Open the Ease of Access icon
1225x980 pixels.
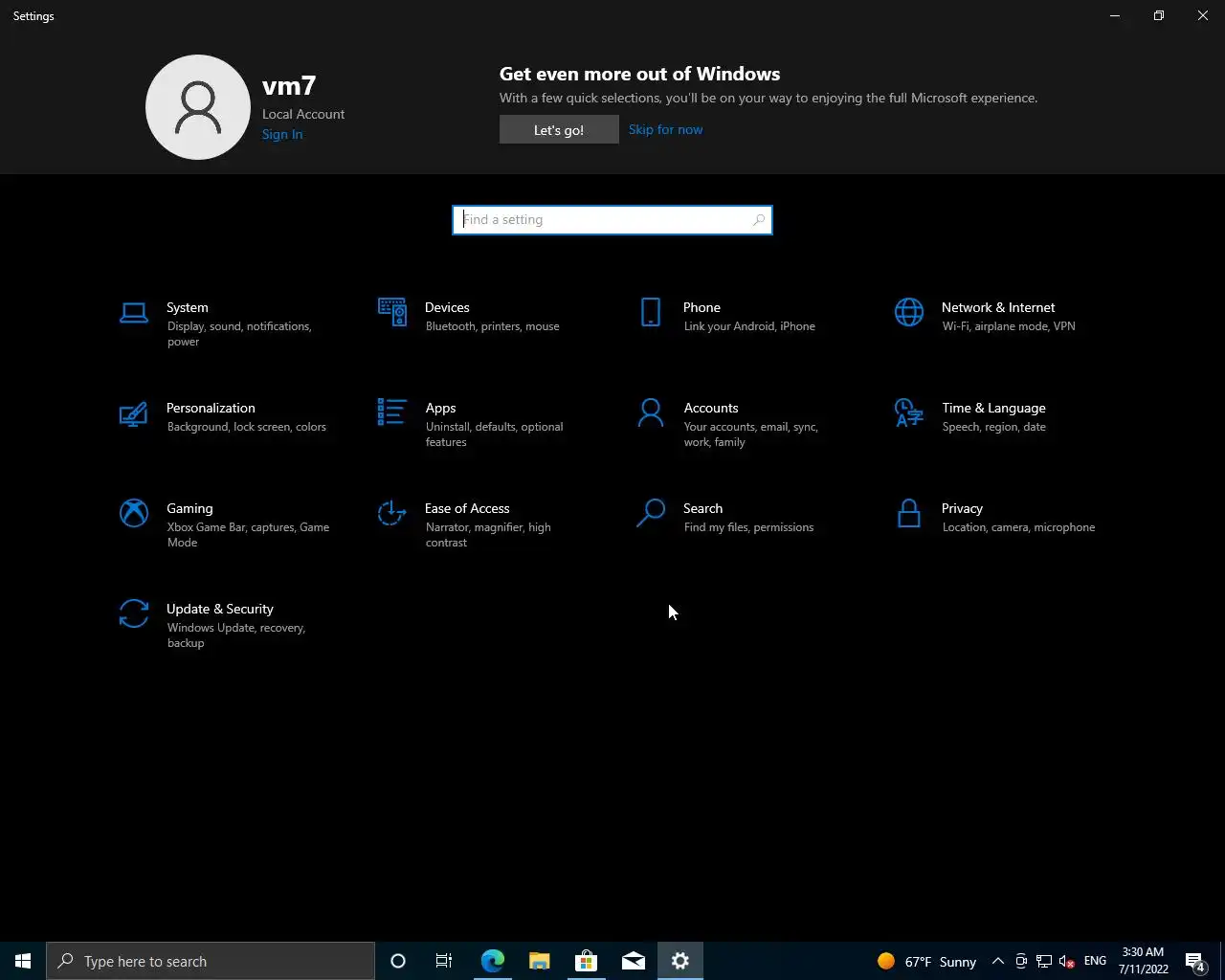(391, 513)
